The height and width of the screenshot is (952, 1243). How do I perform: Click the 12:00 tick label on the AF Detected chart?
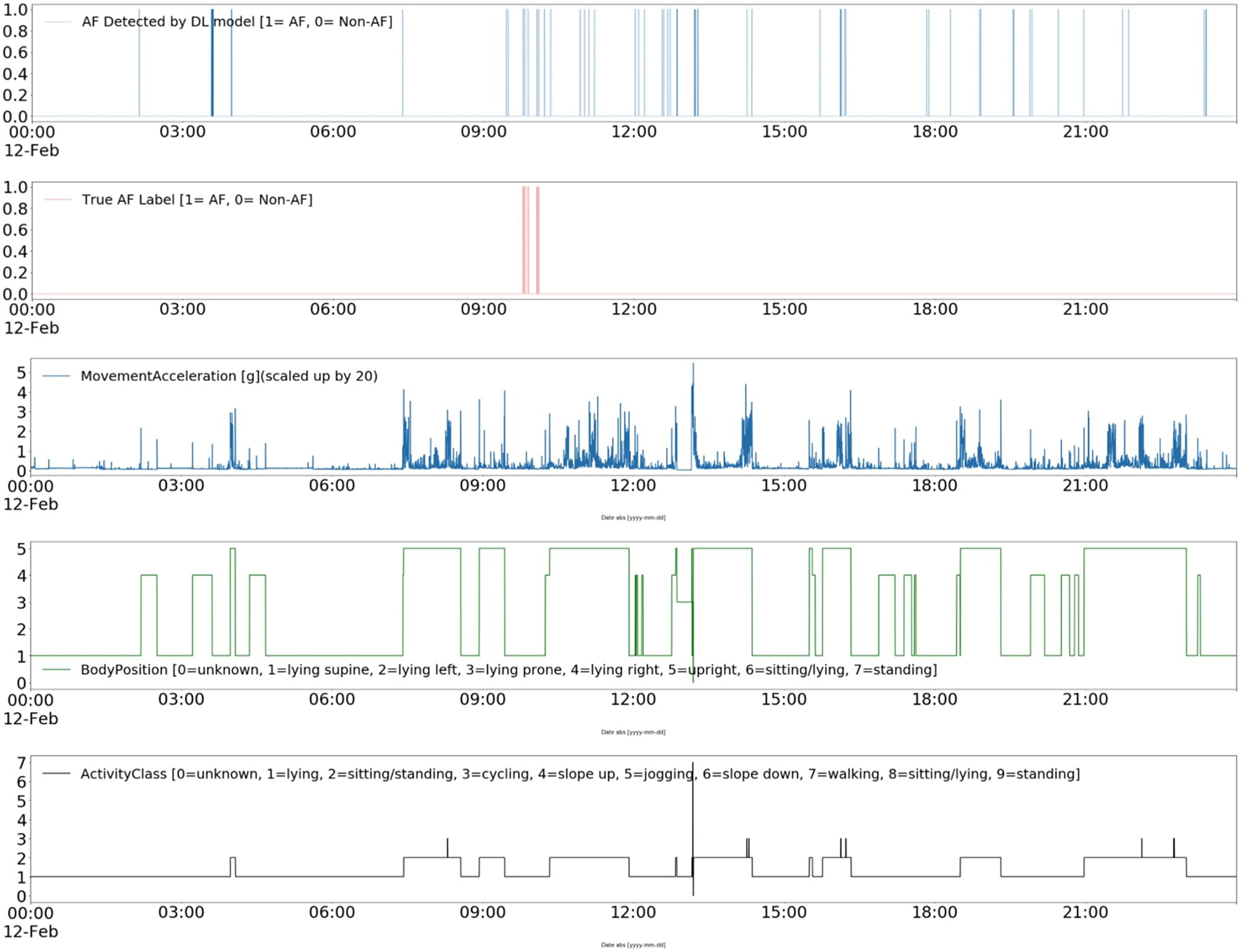(x=633, y=132)
